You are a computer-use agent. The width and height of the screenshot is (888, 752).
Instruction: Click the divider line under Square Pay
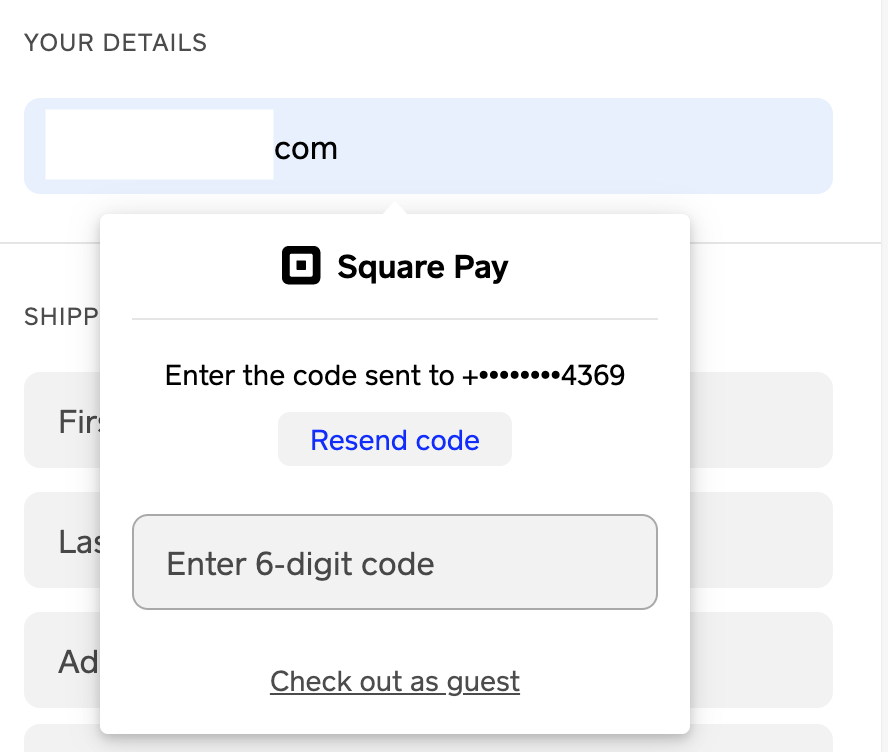pos(394,319)
